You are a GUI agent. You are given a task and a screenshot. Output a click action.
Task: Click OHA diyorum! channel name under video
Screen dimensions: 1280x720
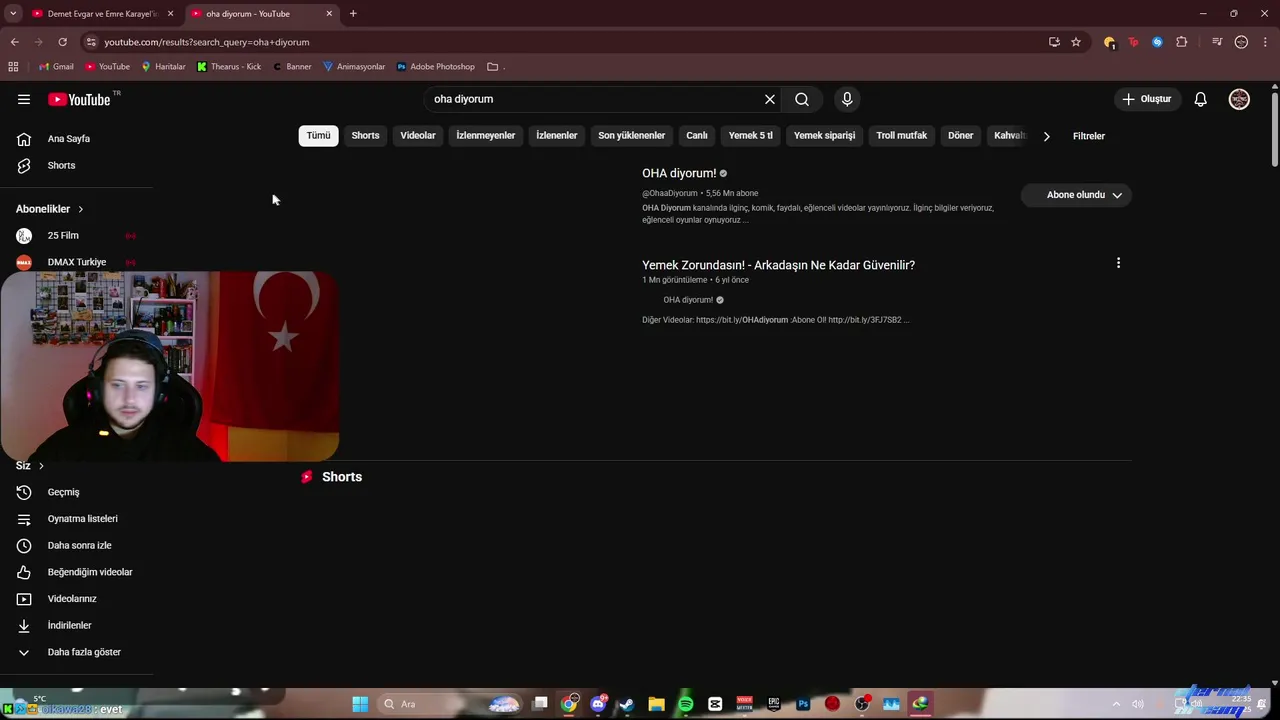tap(688, 300)
